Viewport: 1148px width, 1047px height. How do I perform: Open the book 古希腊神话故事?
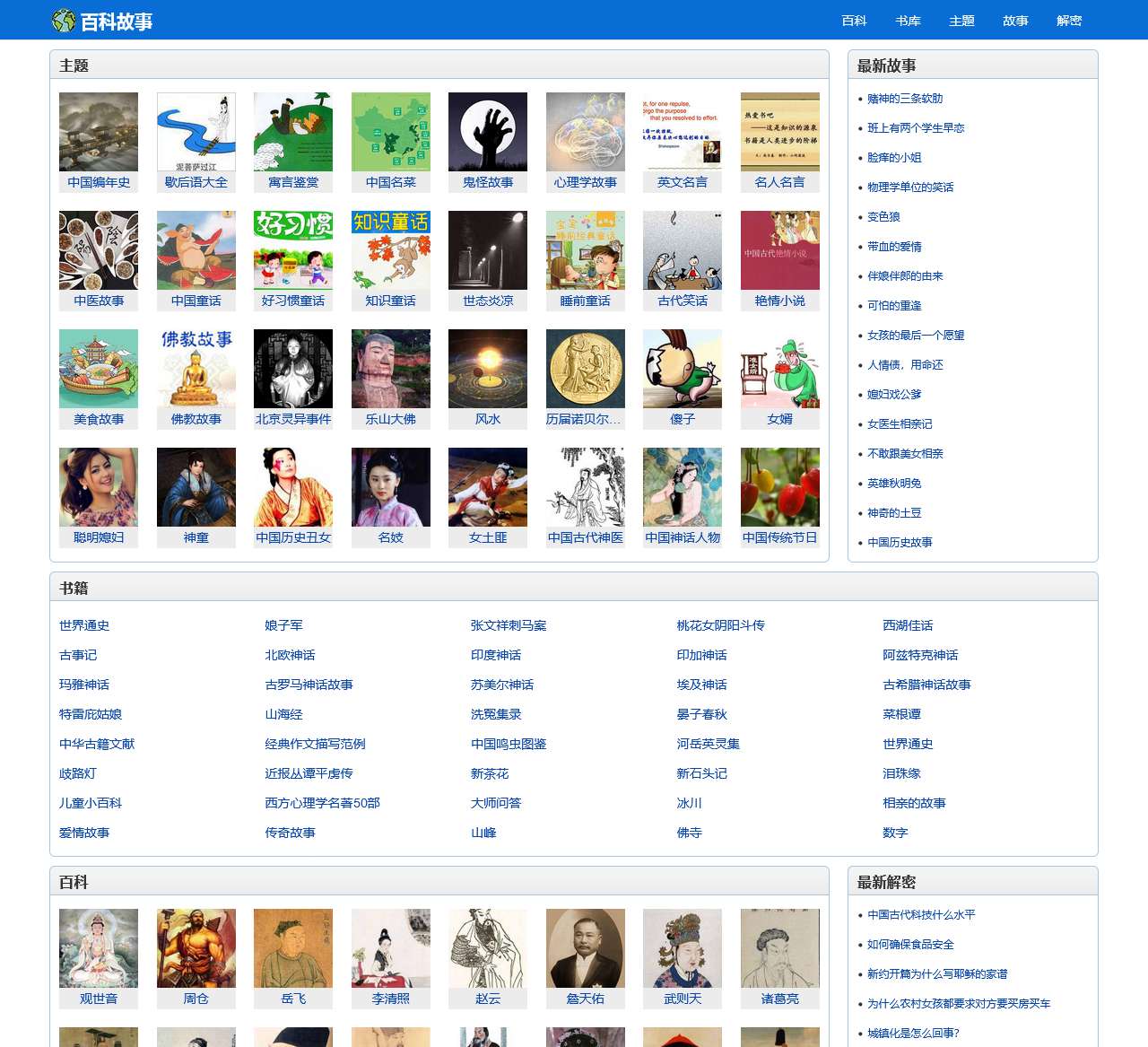coord(926,685)
